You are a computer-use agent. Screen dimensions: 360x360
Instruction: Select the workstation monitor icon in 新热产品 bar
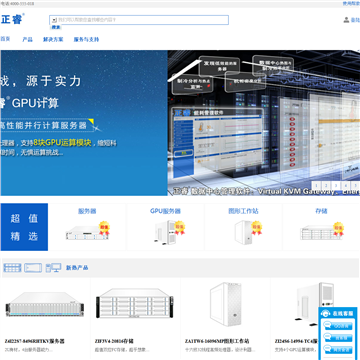pos(53,268)
